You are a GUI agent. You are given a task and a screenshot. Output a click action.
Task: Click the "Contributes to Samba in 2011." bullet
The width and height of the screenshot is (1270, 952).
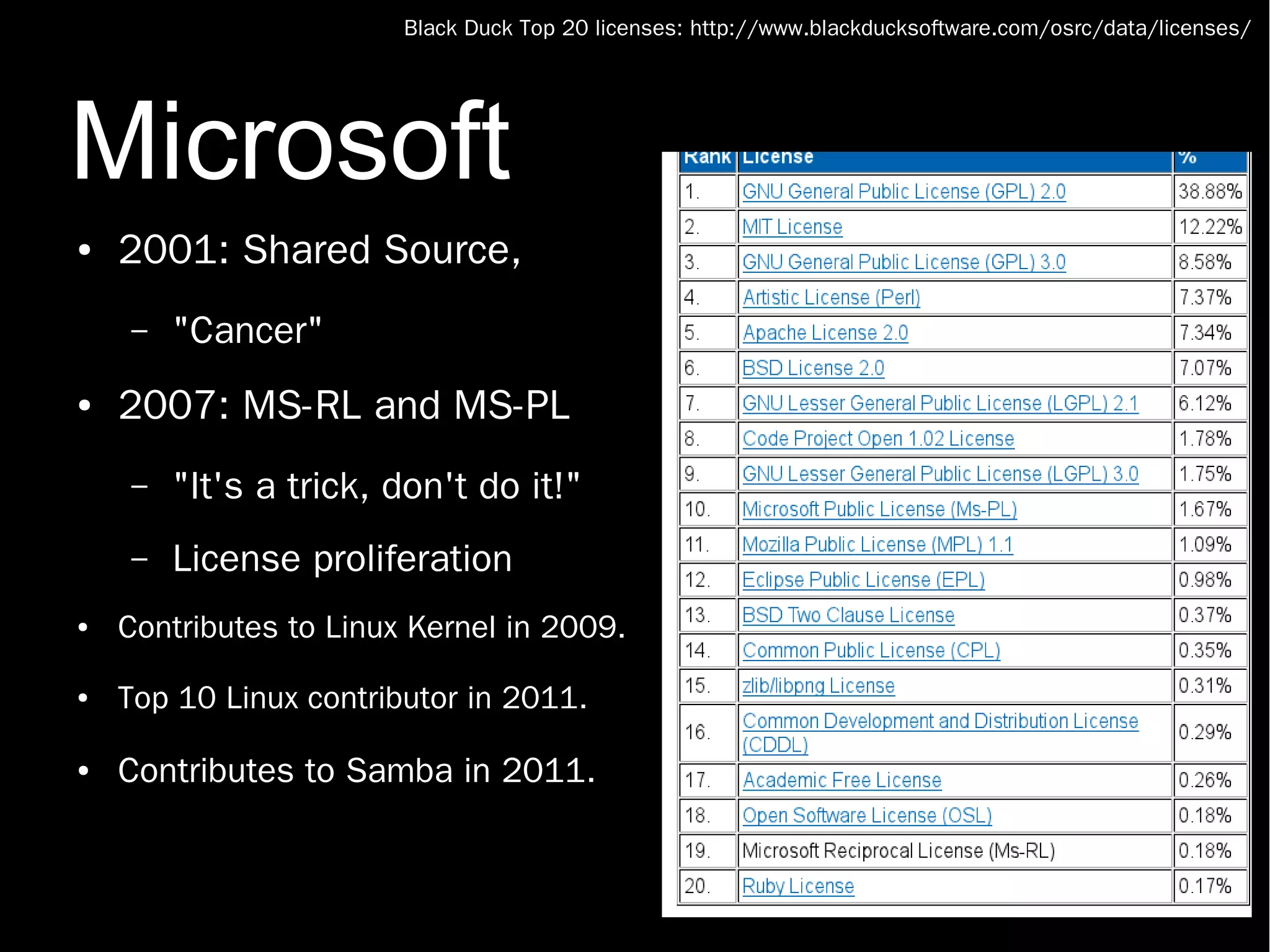tap(357, 771)
